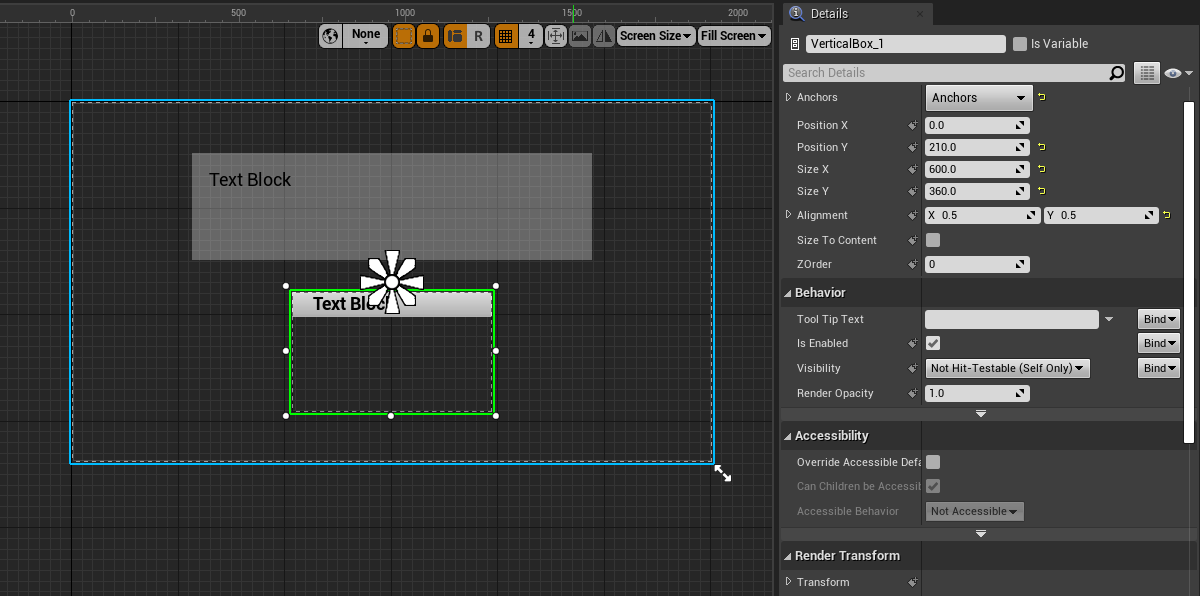Click the Render Opacity bind icon
Viewport: 1200px width, 596px height.
pyautogui.click(x=912, y=394)
